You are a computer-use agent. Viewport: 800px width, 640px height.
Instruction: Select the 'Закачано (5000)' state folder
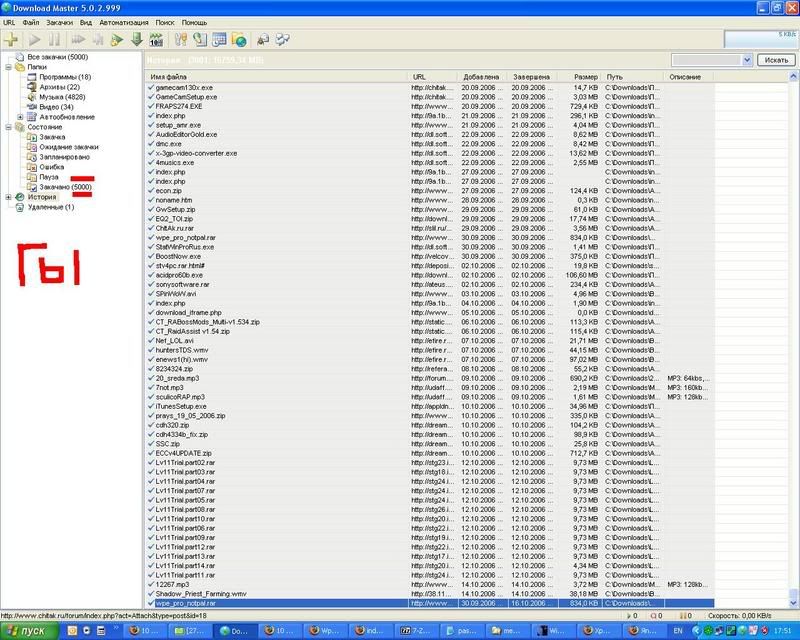coord(65,187)
